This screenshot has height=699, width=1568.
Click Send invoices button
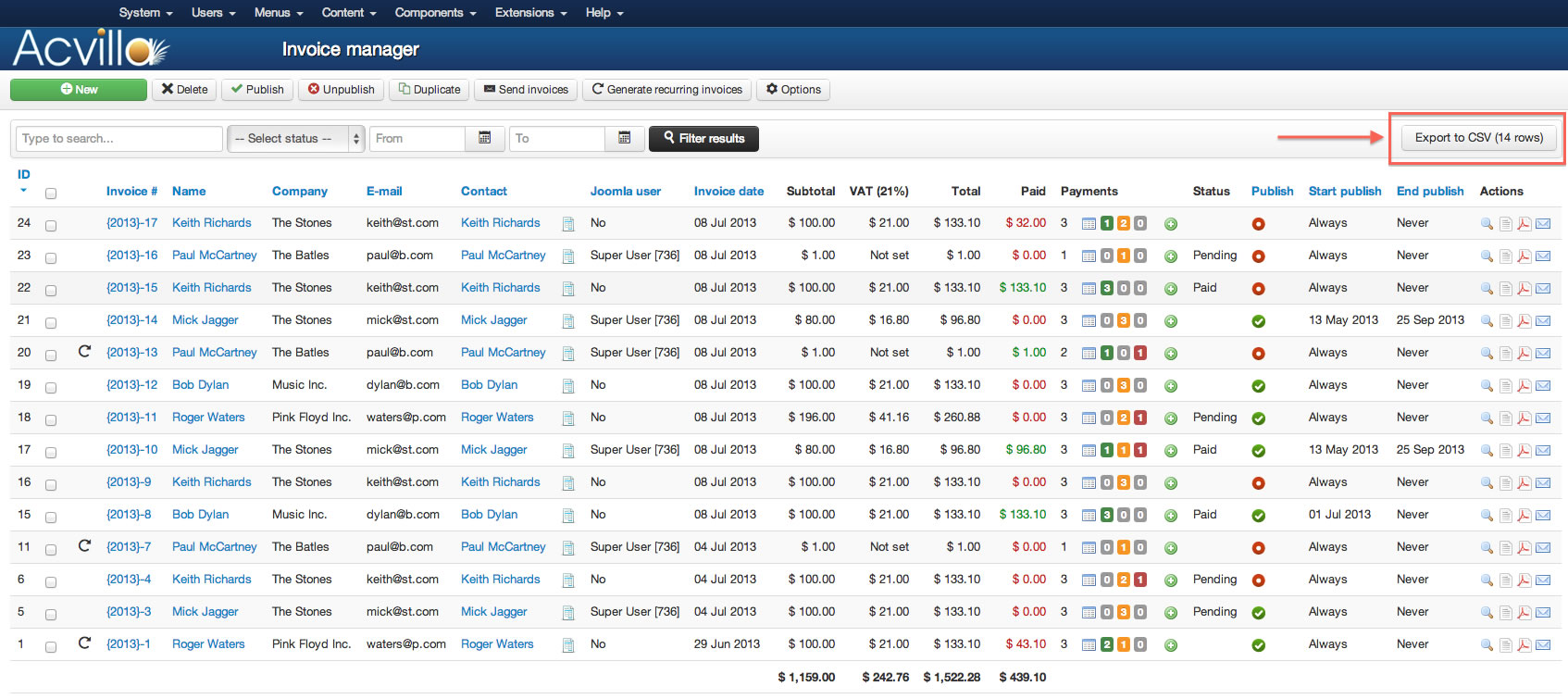tap(526, 89)
